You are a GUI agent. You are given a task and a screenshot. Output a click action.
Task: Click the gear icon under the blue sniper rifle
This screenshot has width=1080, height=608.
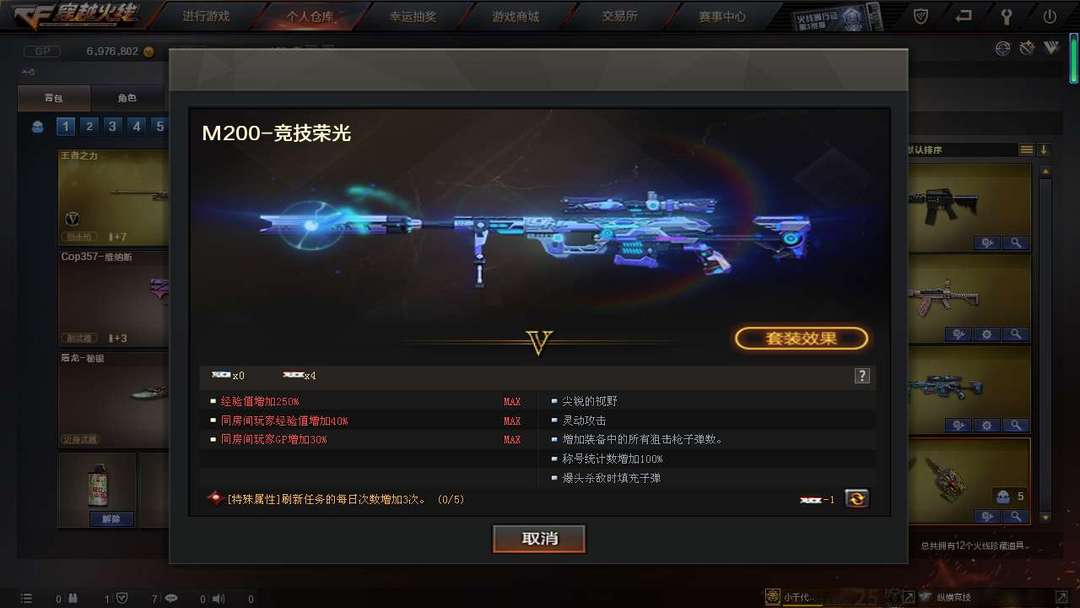pyautogui.click(x=986, y=426)
